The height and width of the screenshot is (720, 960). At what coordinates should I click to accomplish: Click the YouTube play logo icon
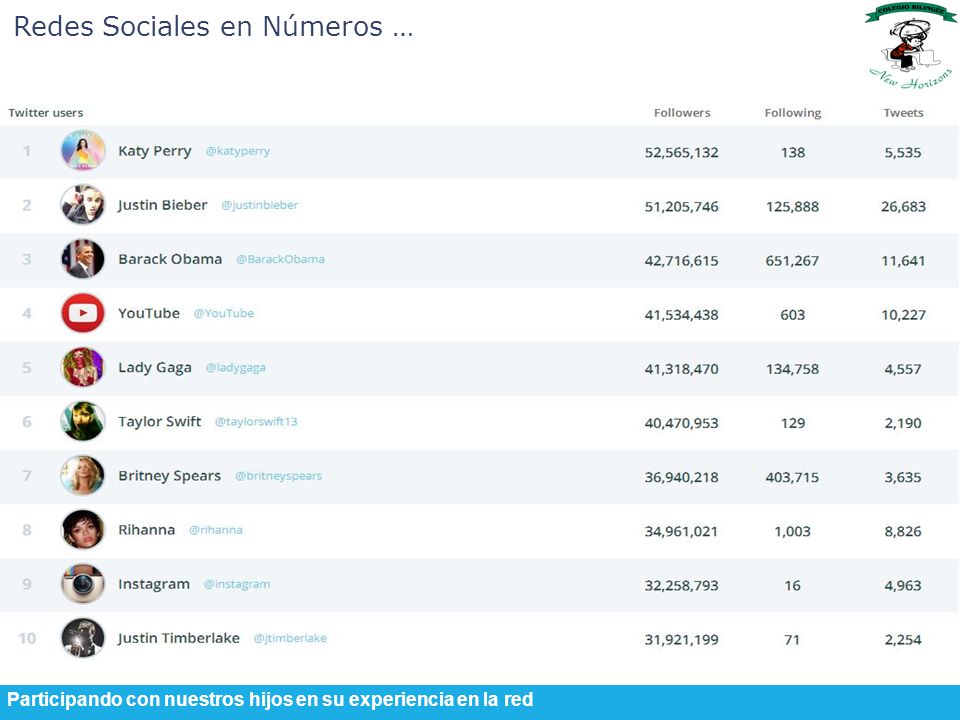[x=83, y=313]
